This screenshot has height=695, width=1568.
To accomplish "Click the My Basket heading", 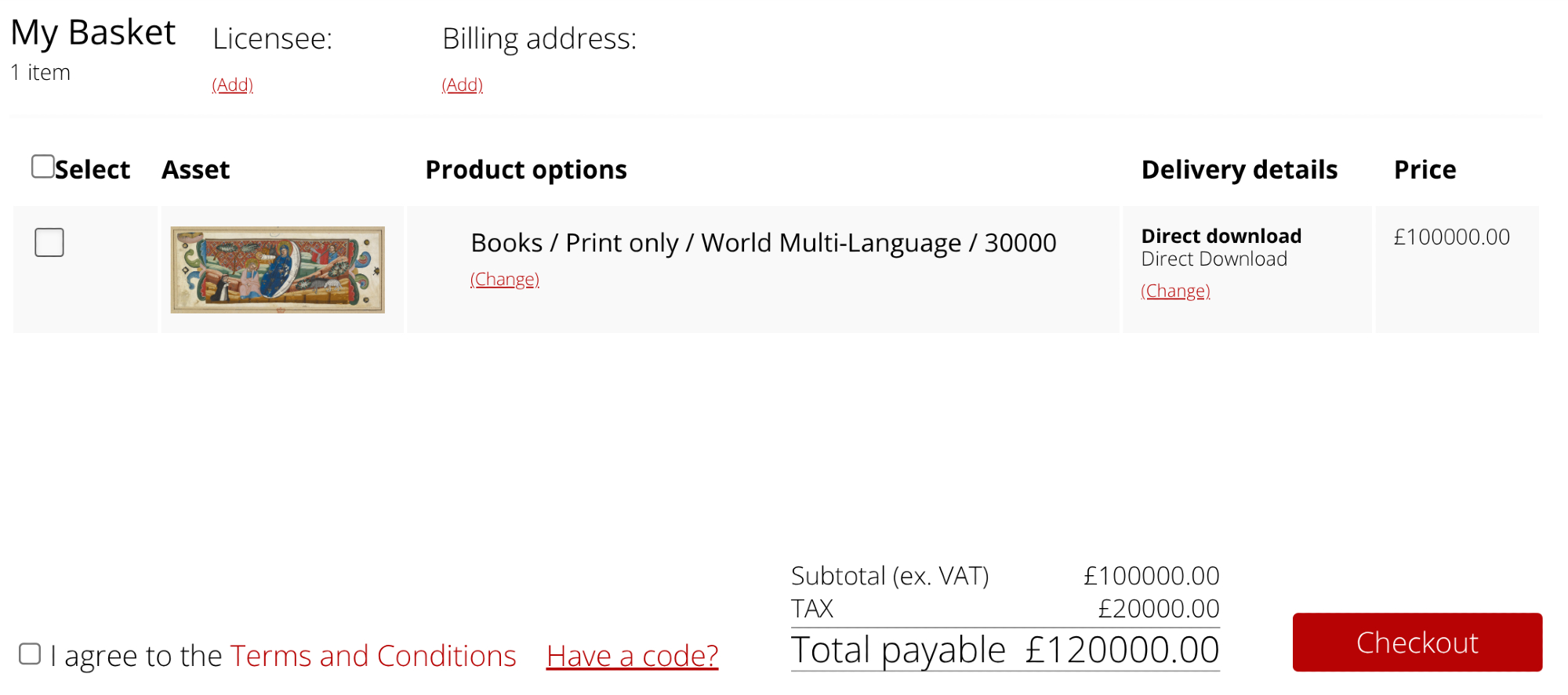I will click(93, 33).
